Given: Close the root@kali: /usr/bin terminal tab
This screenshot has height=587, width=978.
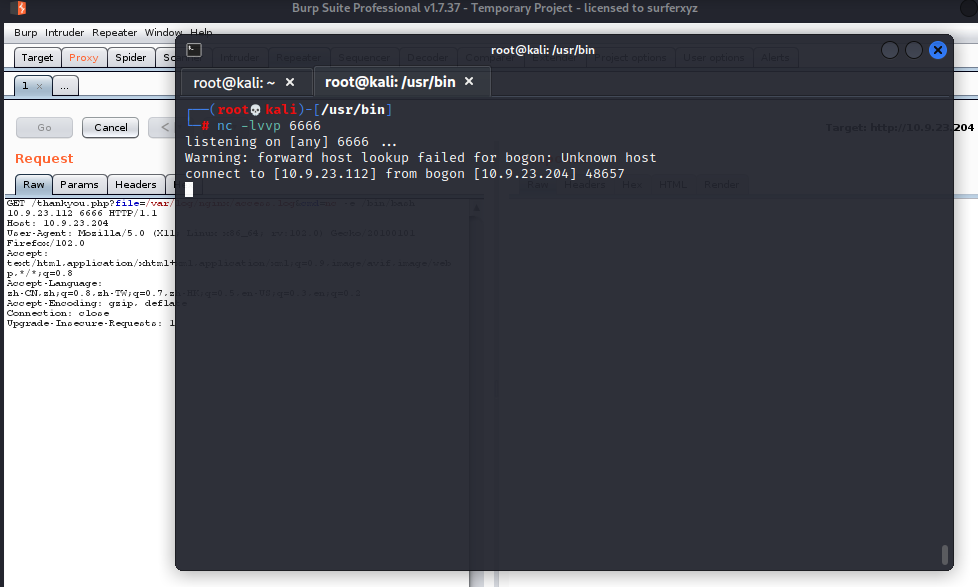Looking at the screenshot, I should click(x=469, y=81).
